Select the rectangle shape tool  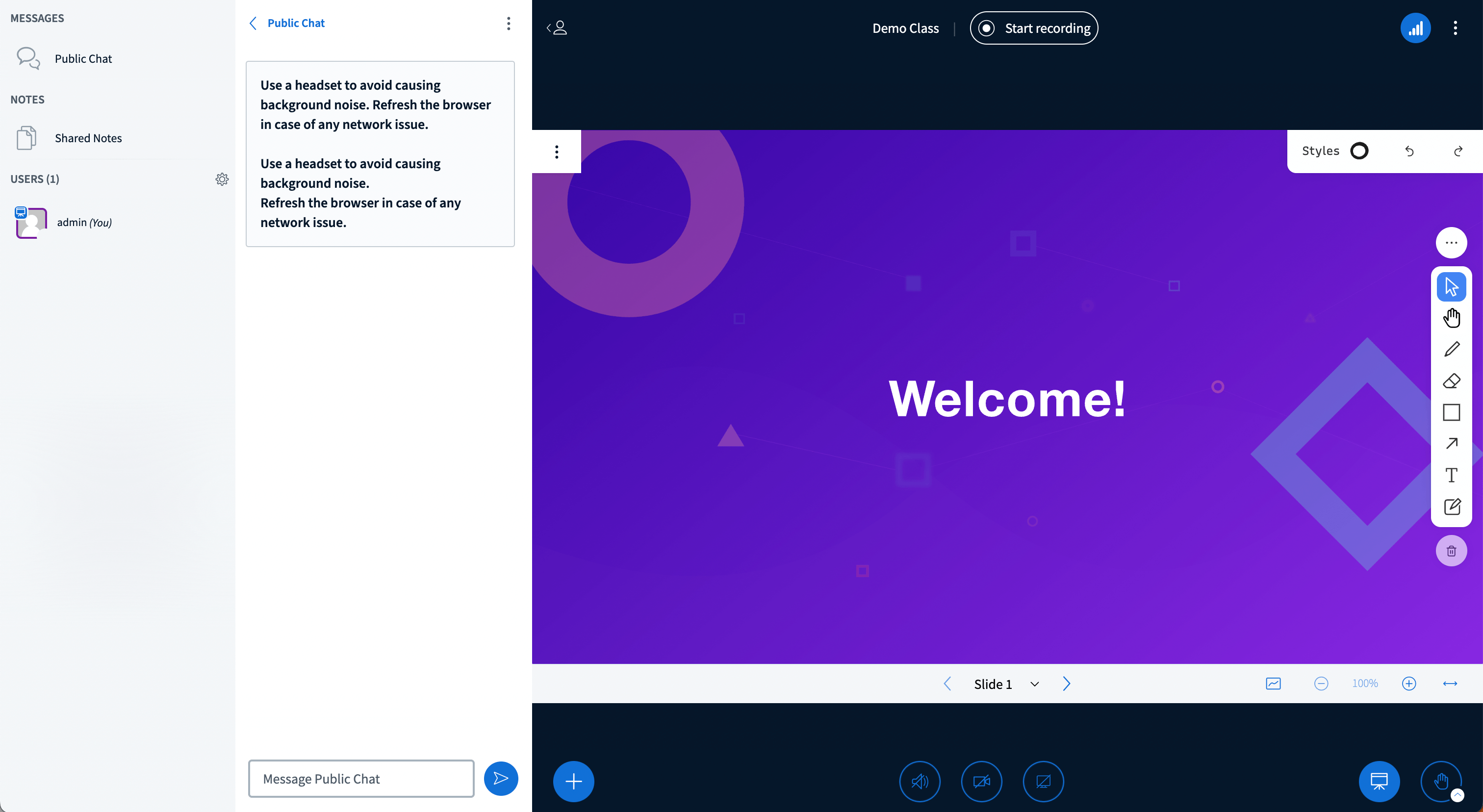coord(1451,412)
